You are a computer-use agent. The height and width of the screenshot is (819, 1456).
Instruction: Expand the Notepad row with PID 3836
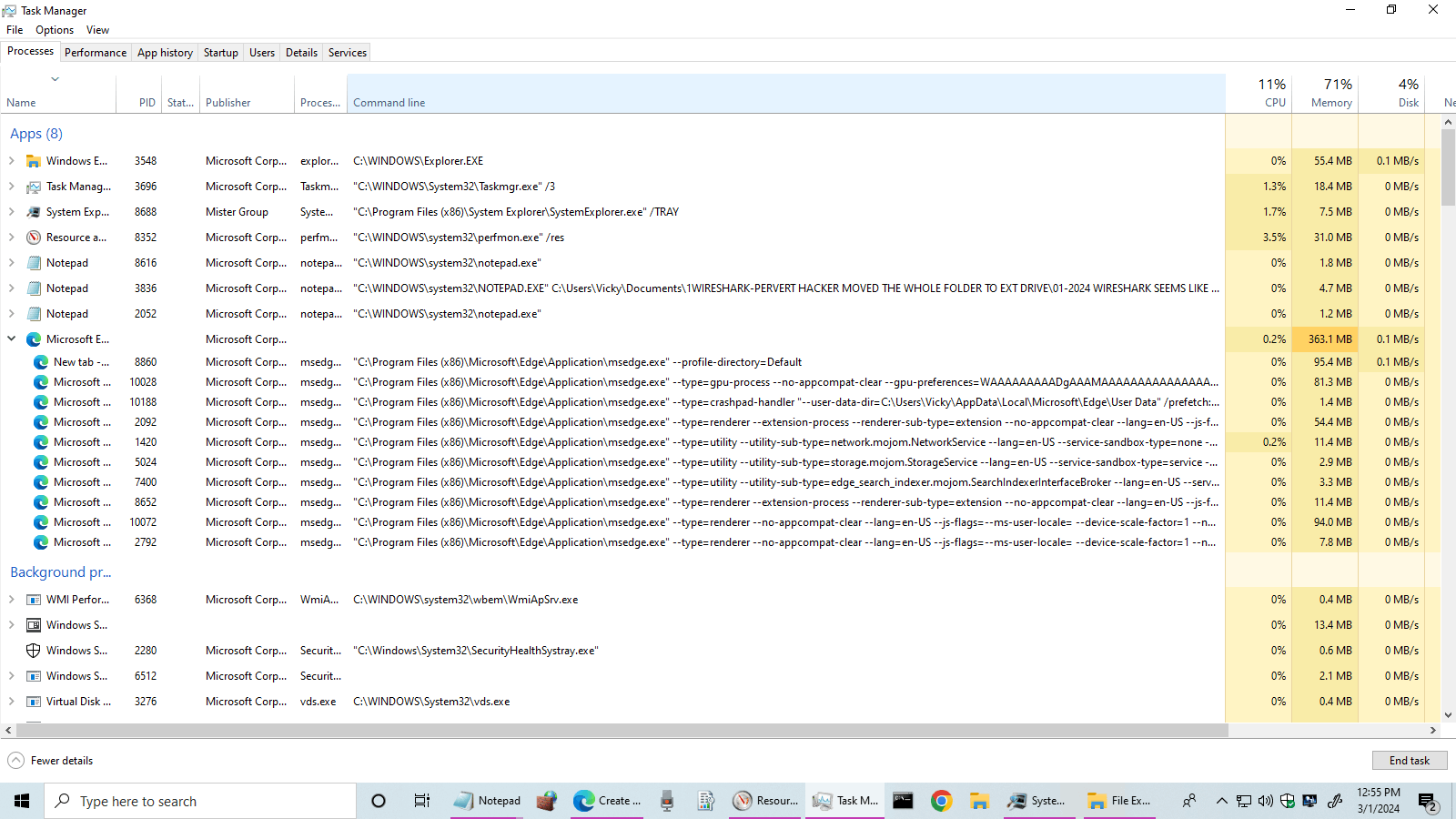11,288
